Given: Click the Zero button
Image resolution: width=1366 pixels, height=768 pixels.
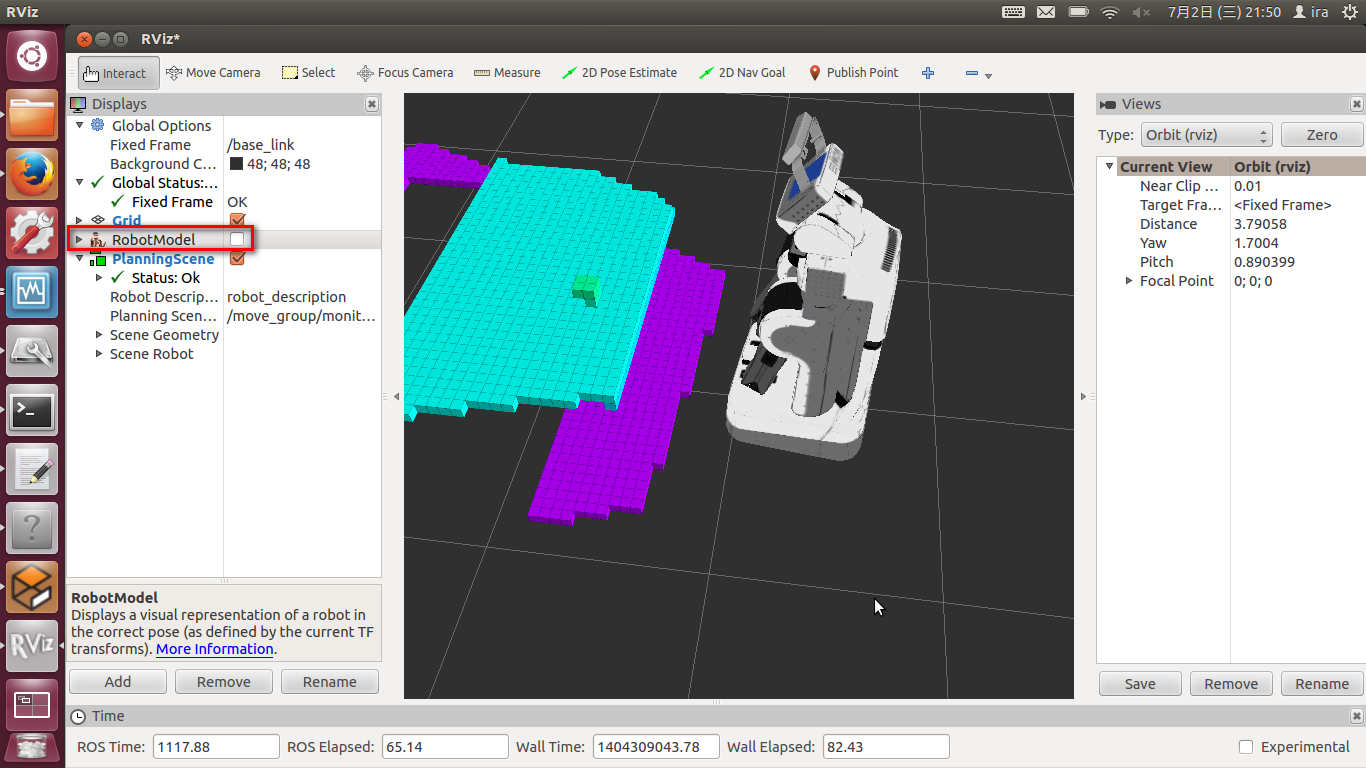Looking at the screenshot, I should pyautogui.click(x=1322, y=135).
